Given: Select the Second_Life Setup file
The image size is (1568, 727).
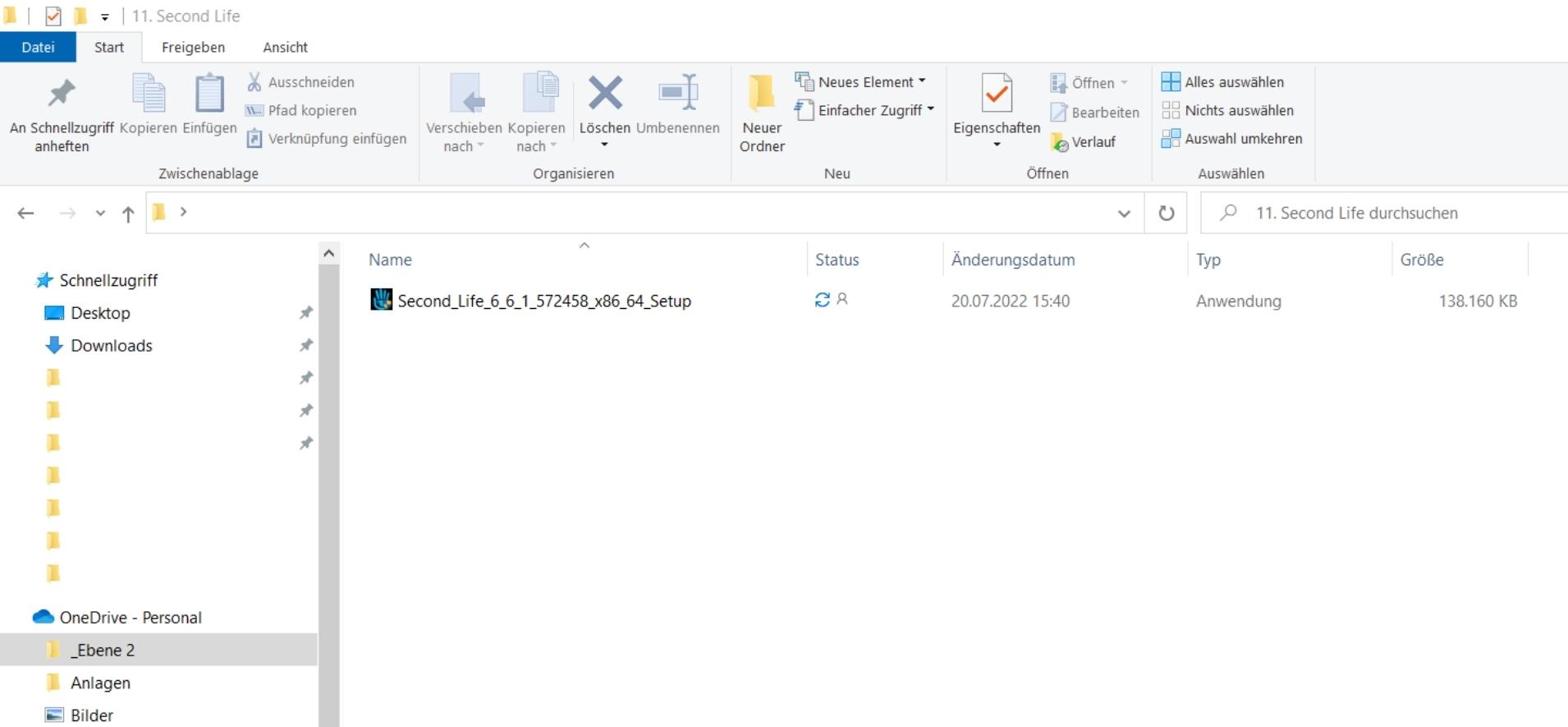Looking at the screenshot, I should coord(544,301).
